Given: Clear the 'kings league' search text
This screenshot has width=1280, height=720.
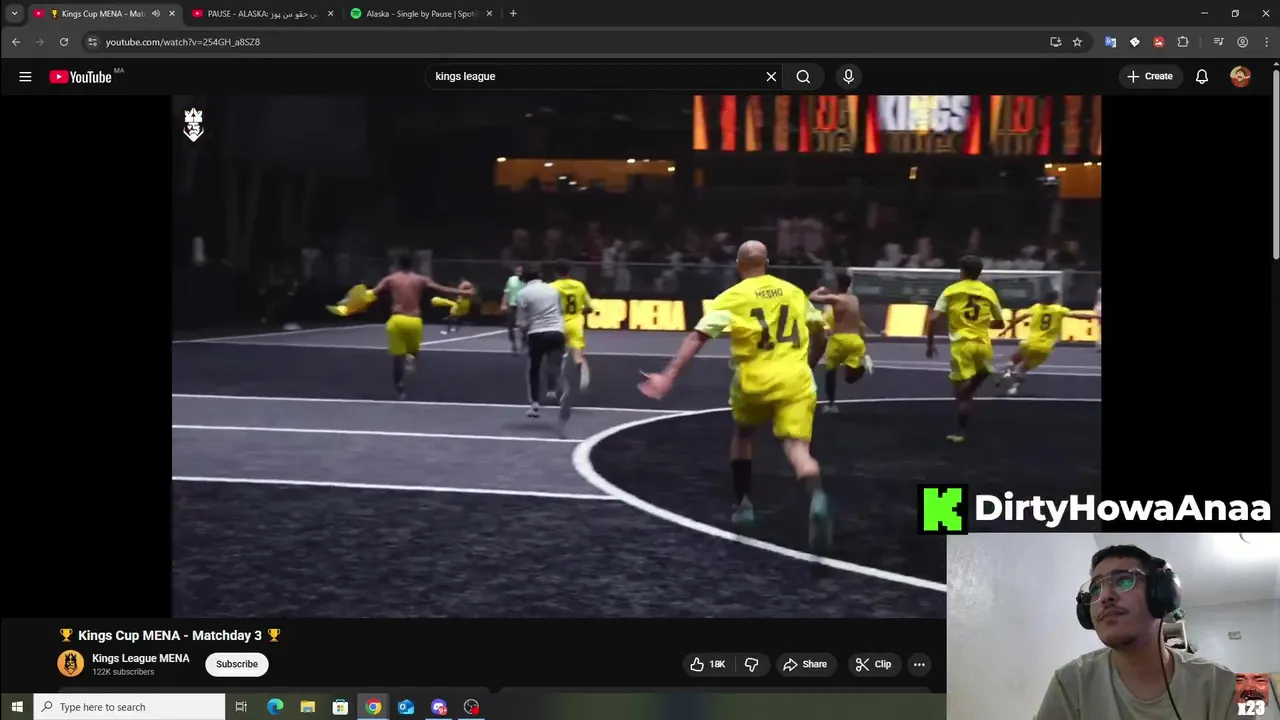Looking at the screenshot, I should point(771,76).
